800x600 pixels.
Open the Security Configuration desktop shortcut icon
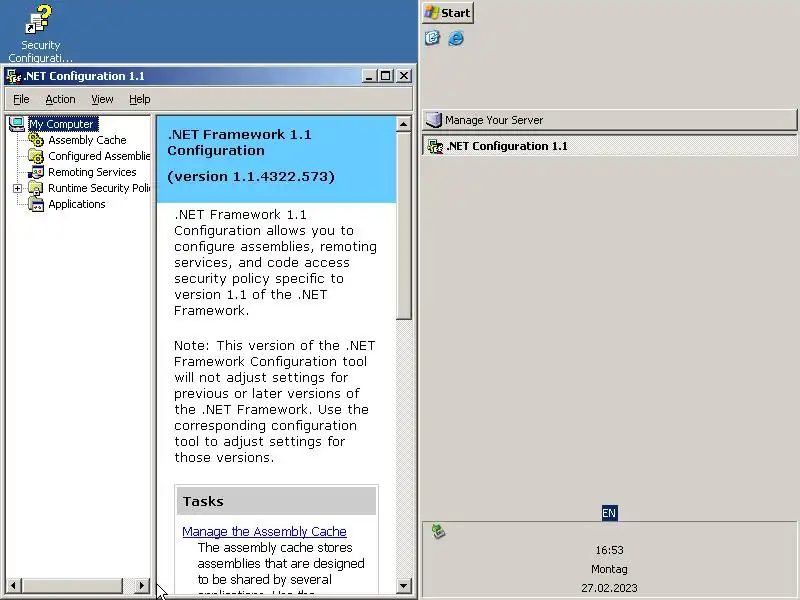[39, 19]
